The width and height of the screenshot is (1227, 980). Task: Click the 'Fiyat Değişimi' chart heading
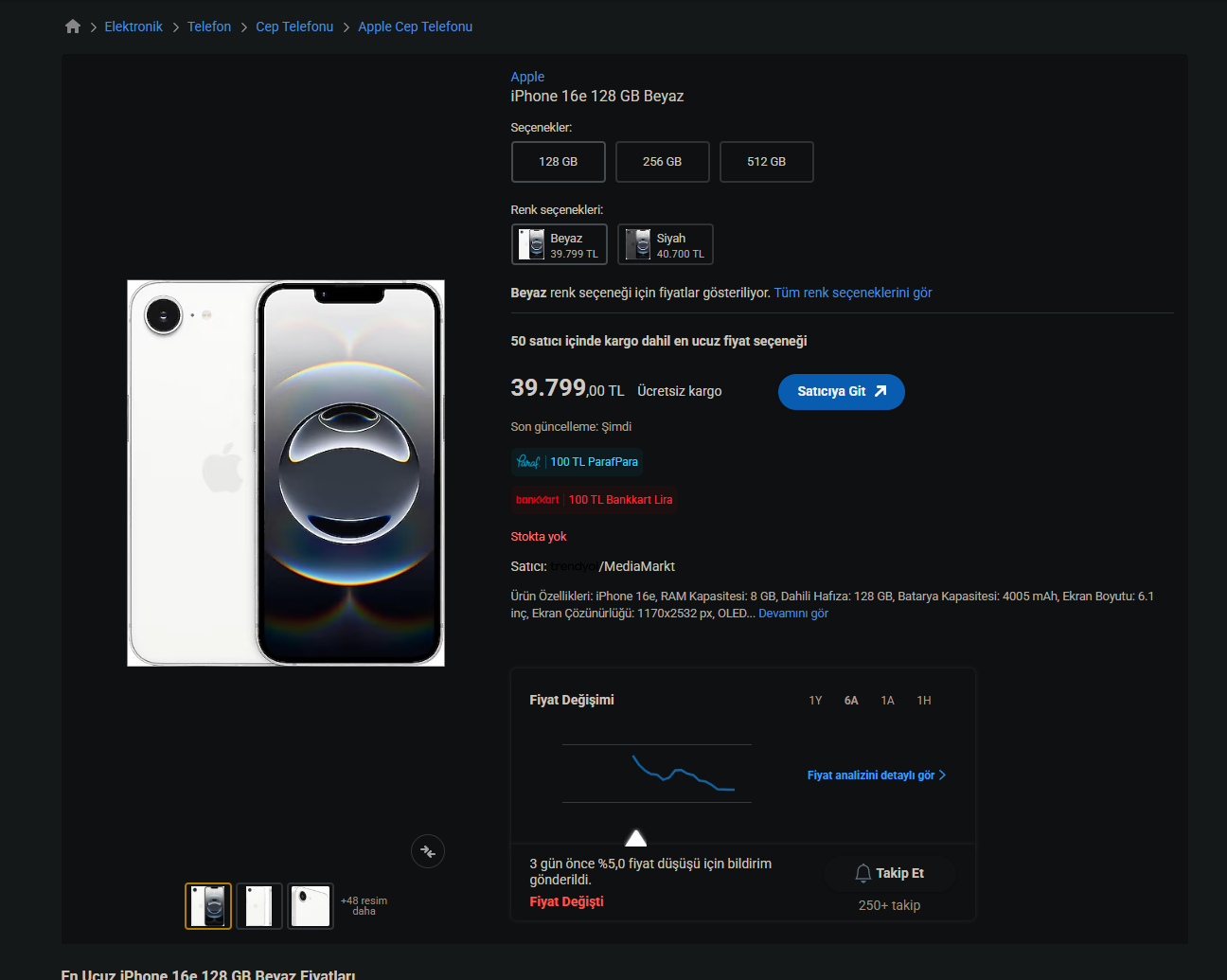click(x=572, y=700)
